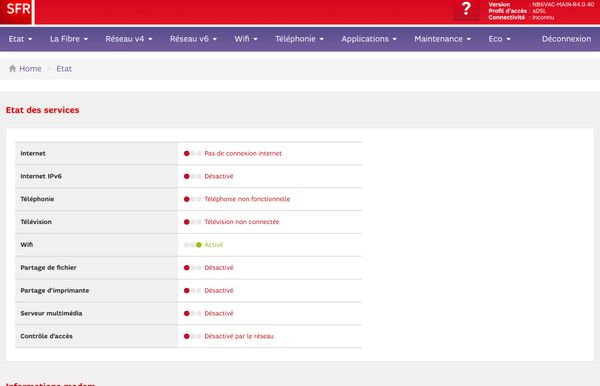The height and width of the screenshot is (386, 600).
Task: Click 'Téléphonie non fonctionnelle' status text
Action: tap(247, 199)
